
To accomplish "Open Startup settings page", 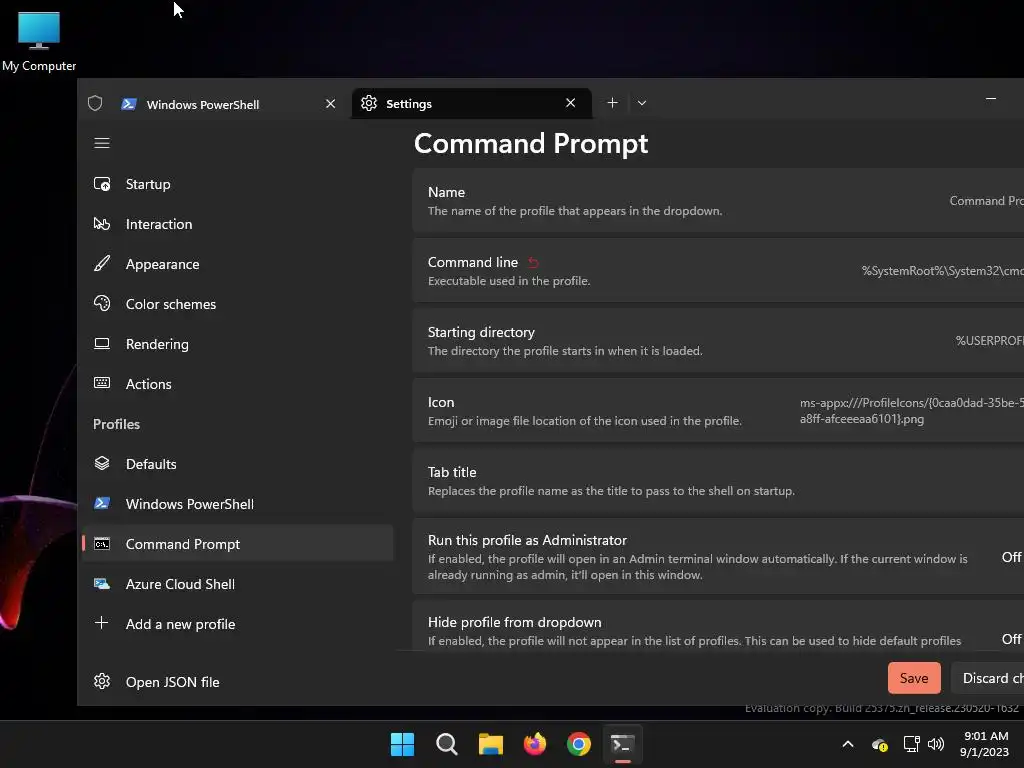I will 238,184.
